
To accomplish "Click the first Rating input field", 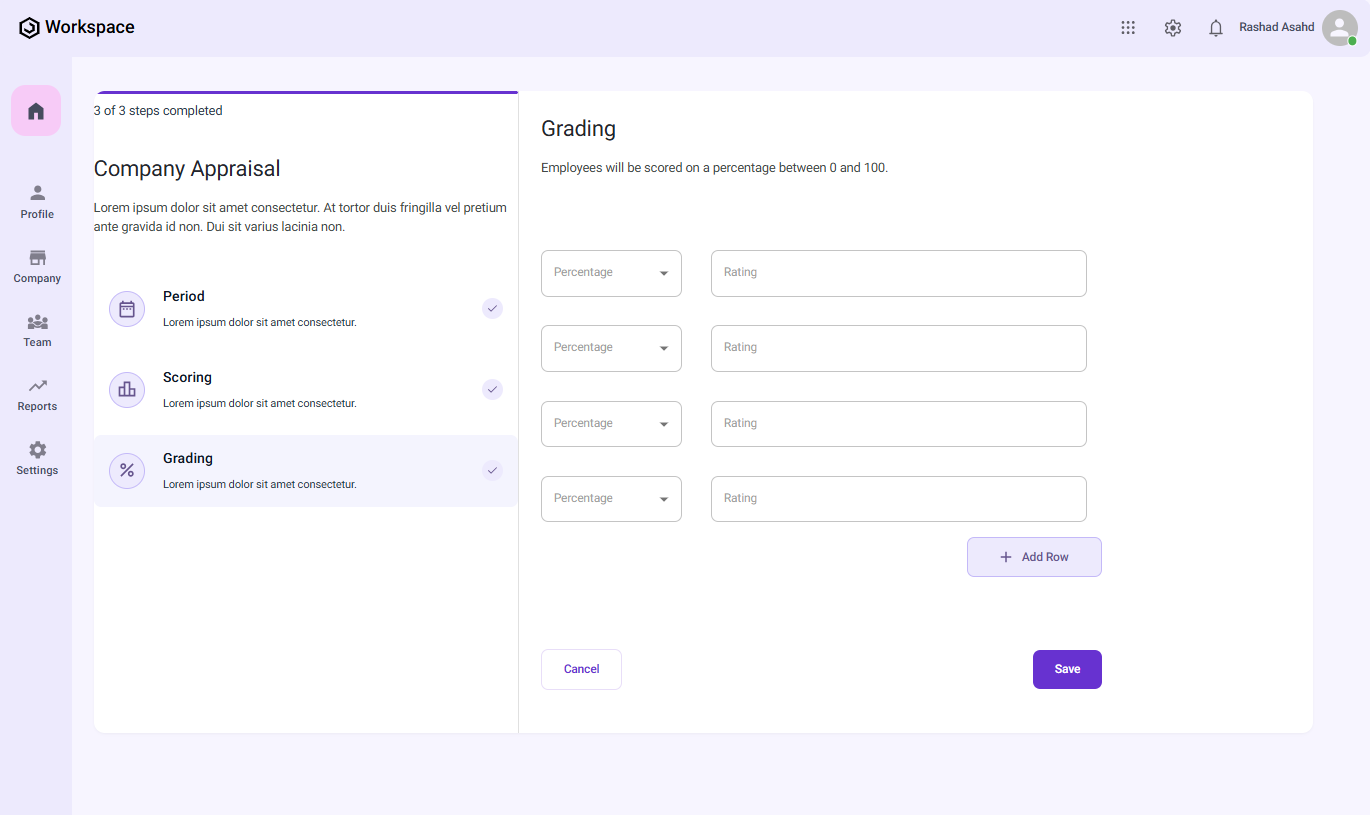I will click(898, 273).
